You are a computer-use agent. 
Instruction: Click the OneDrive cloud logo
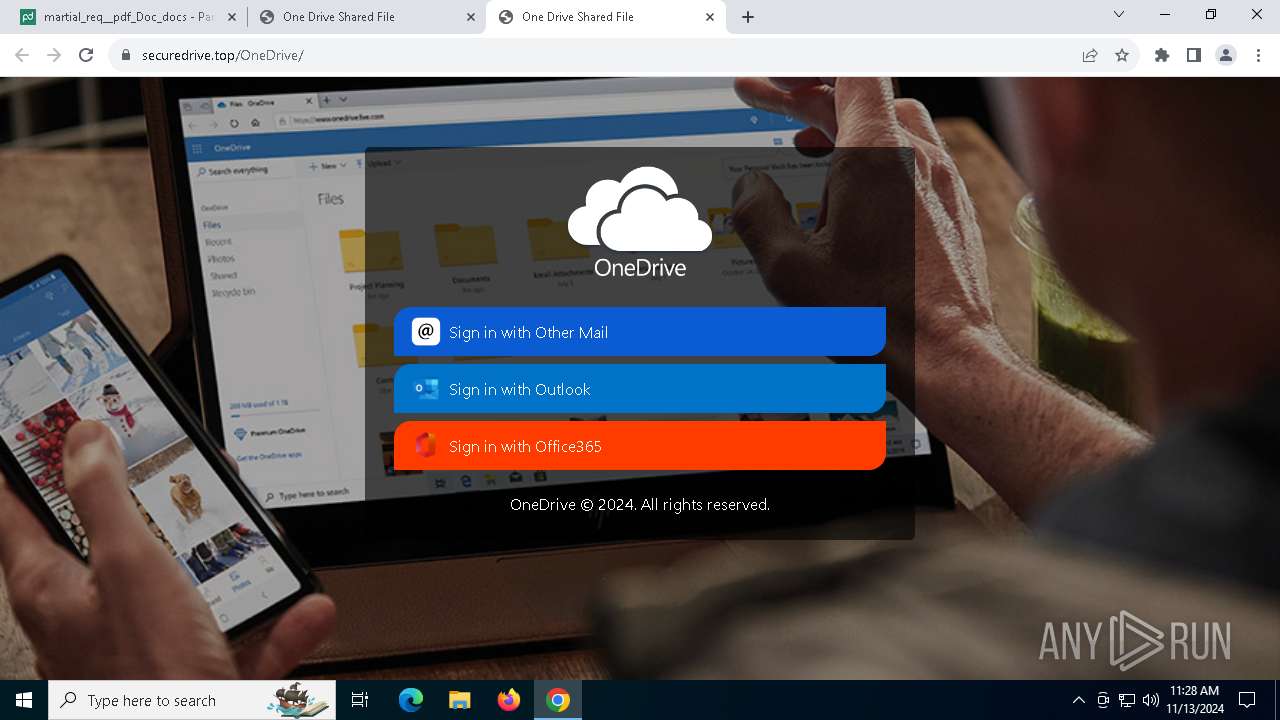640,221
